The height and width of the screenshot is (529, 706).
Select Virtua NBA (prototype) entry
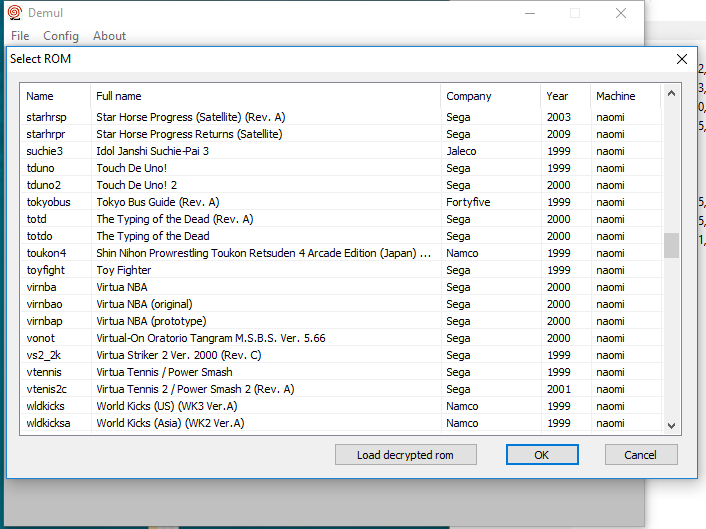coord(341,321)
